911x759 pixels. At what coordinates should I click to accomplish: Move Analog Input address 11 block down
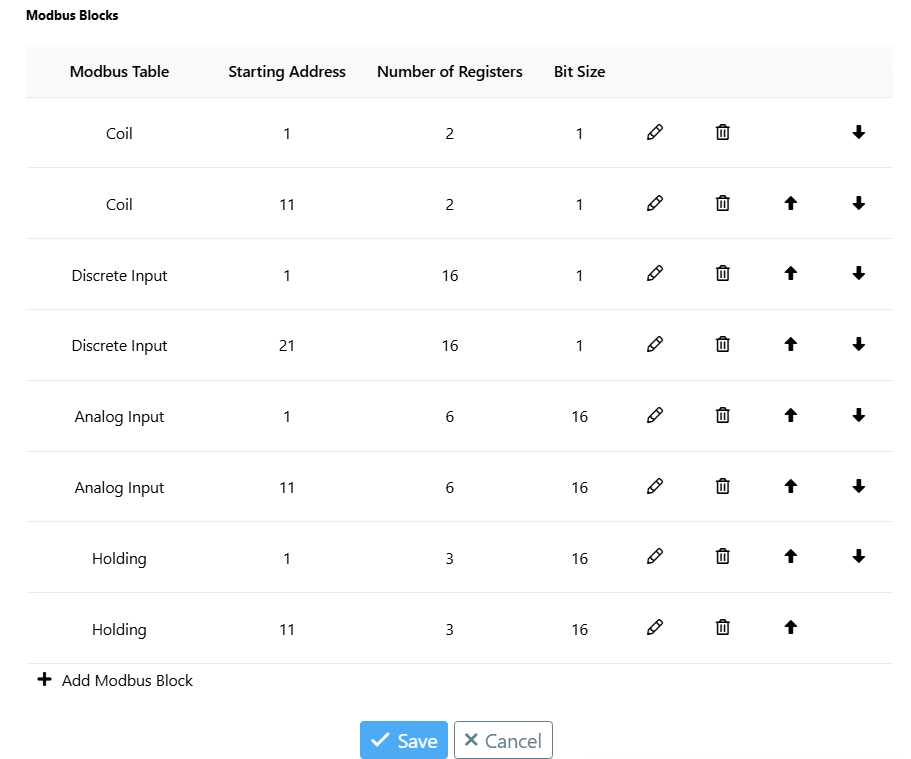(859, 486)
